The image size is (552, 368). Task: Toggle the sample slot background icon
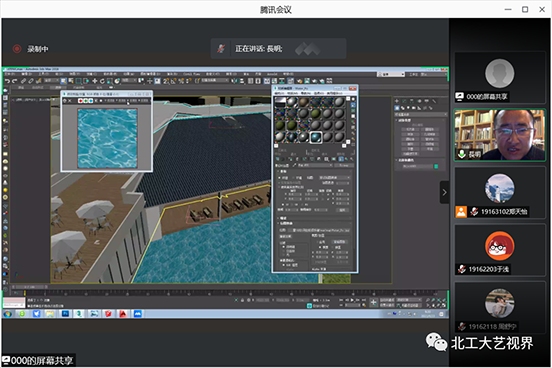point(353,110)
